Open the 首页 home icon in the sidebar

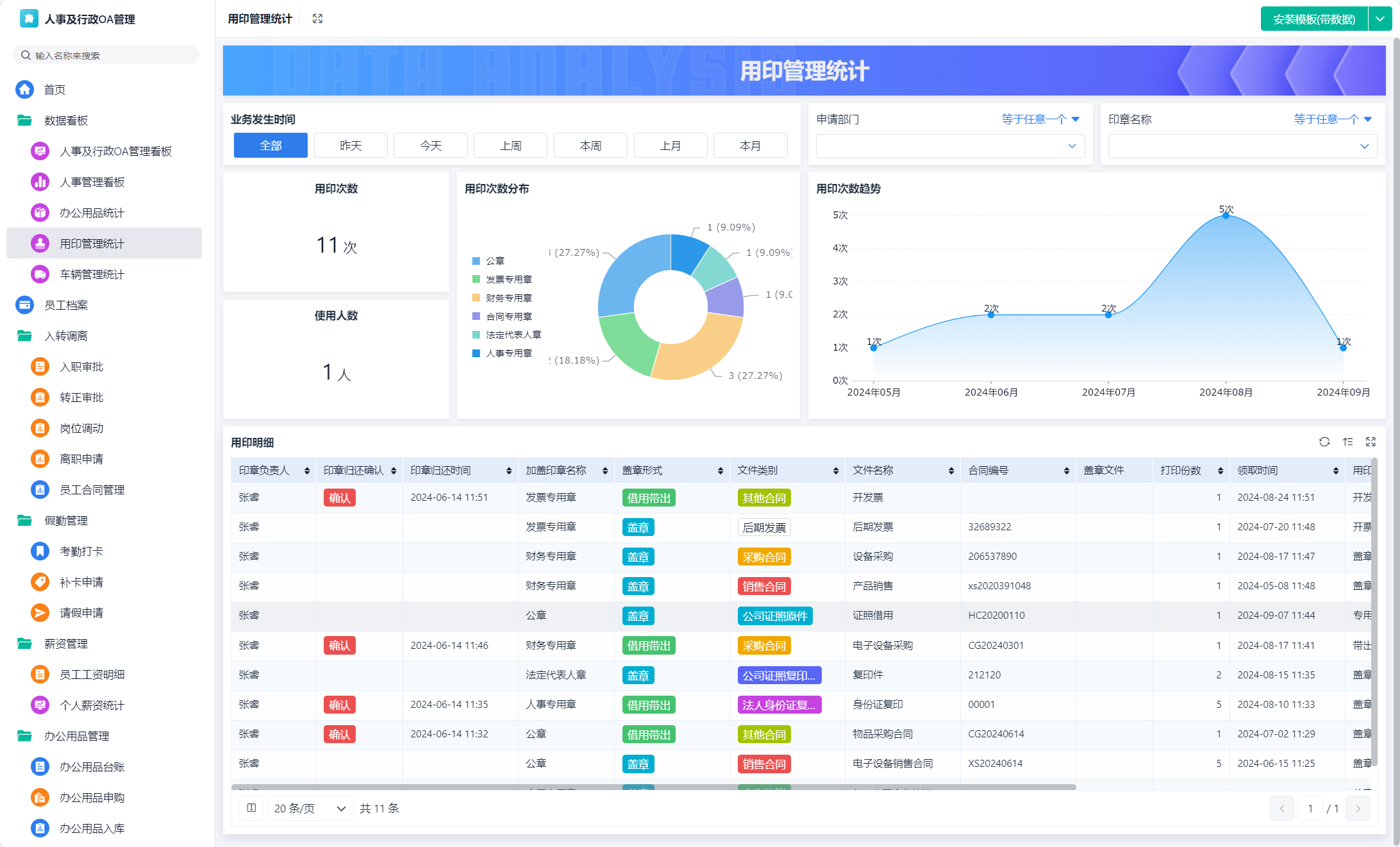pos(25,89)
